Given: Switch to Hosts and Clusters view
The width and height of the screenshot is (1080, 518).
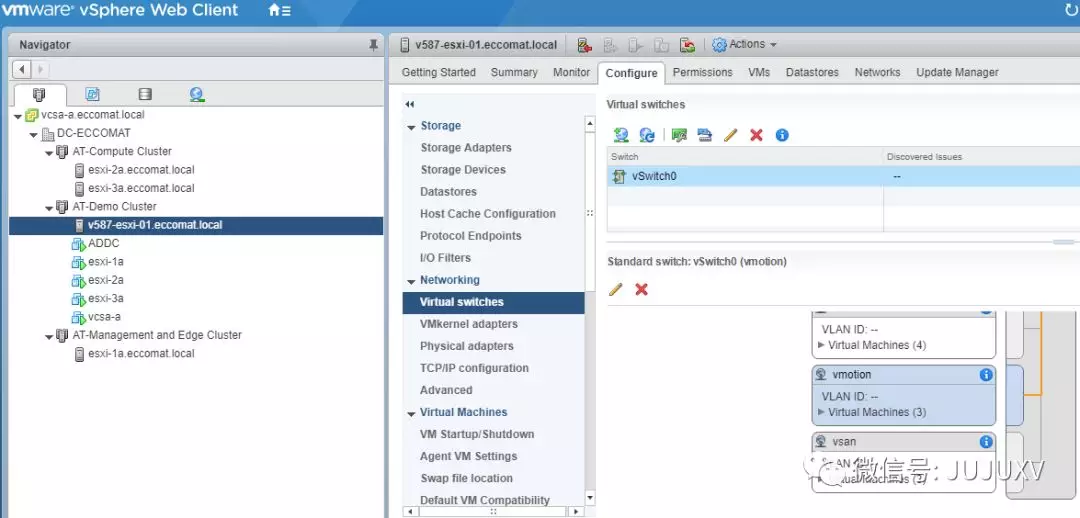Looking at the screenshot, I should [39, 95].
